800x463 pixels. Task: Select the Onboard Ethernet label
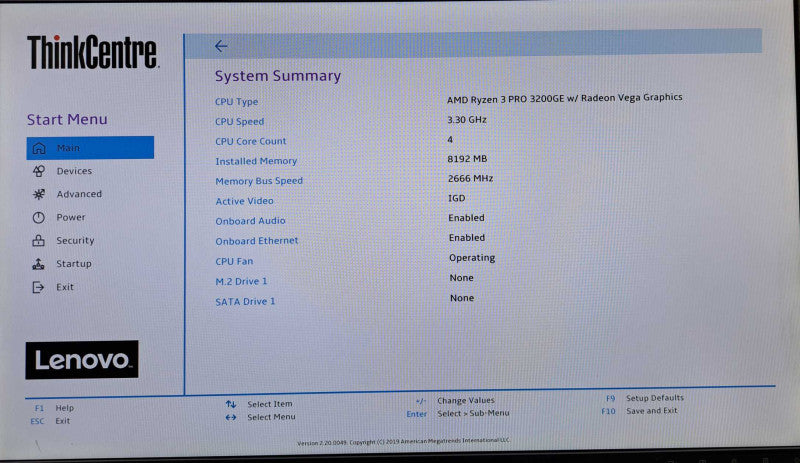(257, 241)
